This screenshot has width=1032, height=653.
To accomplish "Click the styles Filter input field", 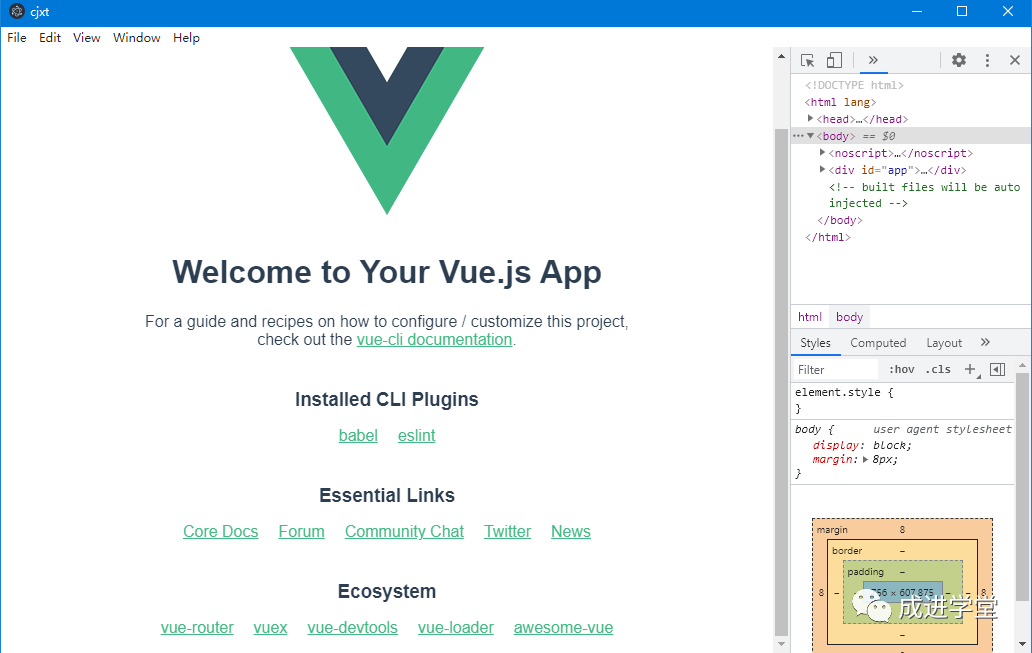I will click(835, 370).
